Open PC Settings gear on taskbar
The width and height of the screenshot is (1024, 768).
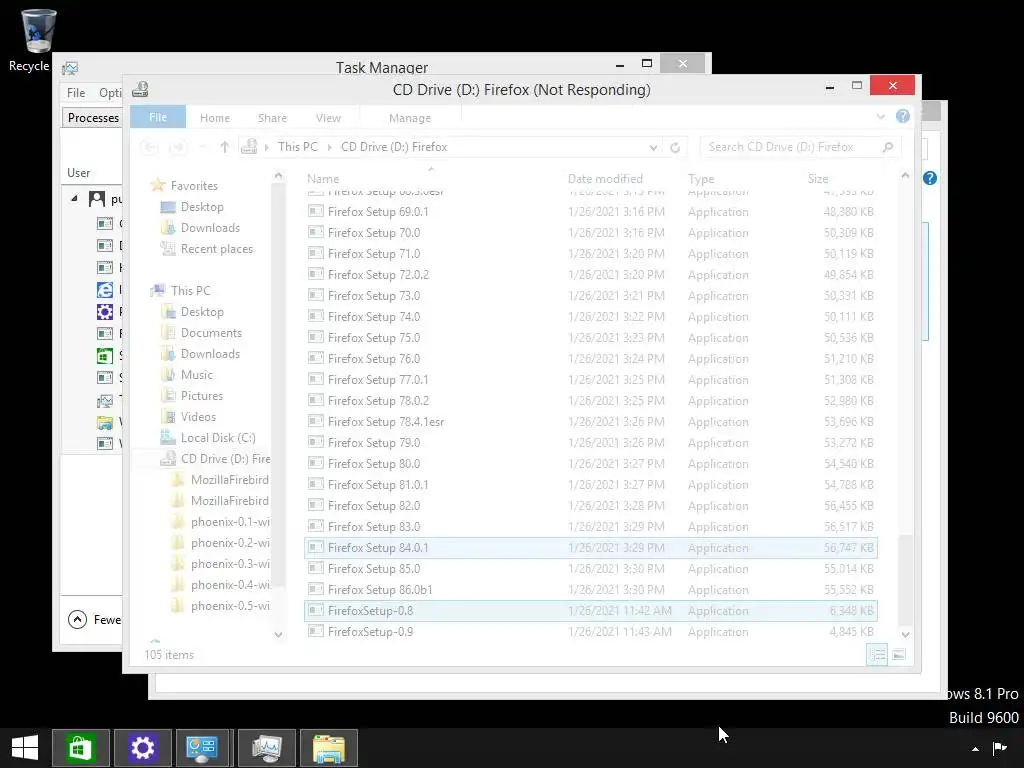pyautogui.click(x=142, y=748)
